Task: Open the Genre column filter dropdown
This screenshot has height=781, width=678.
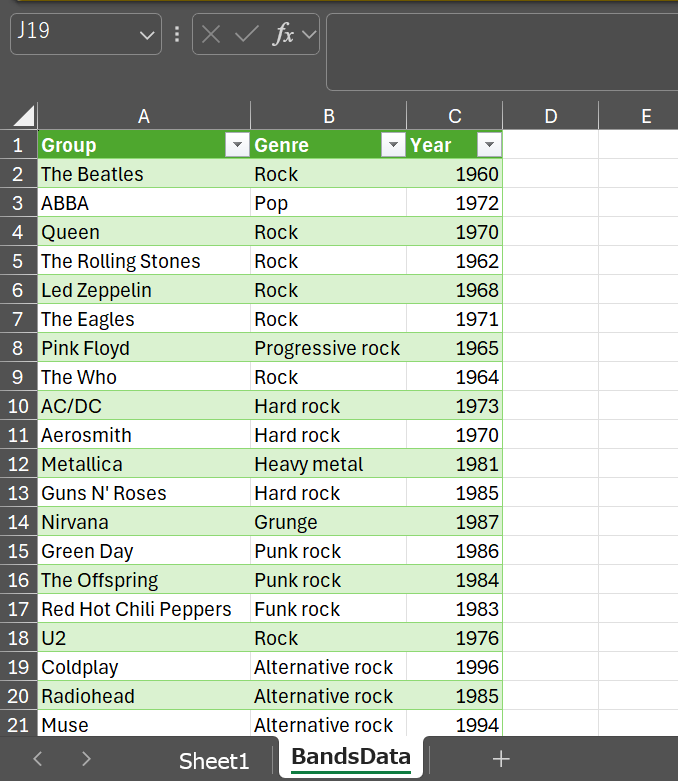Action: tap(393, 144)
